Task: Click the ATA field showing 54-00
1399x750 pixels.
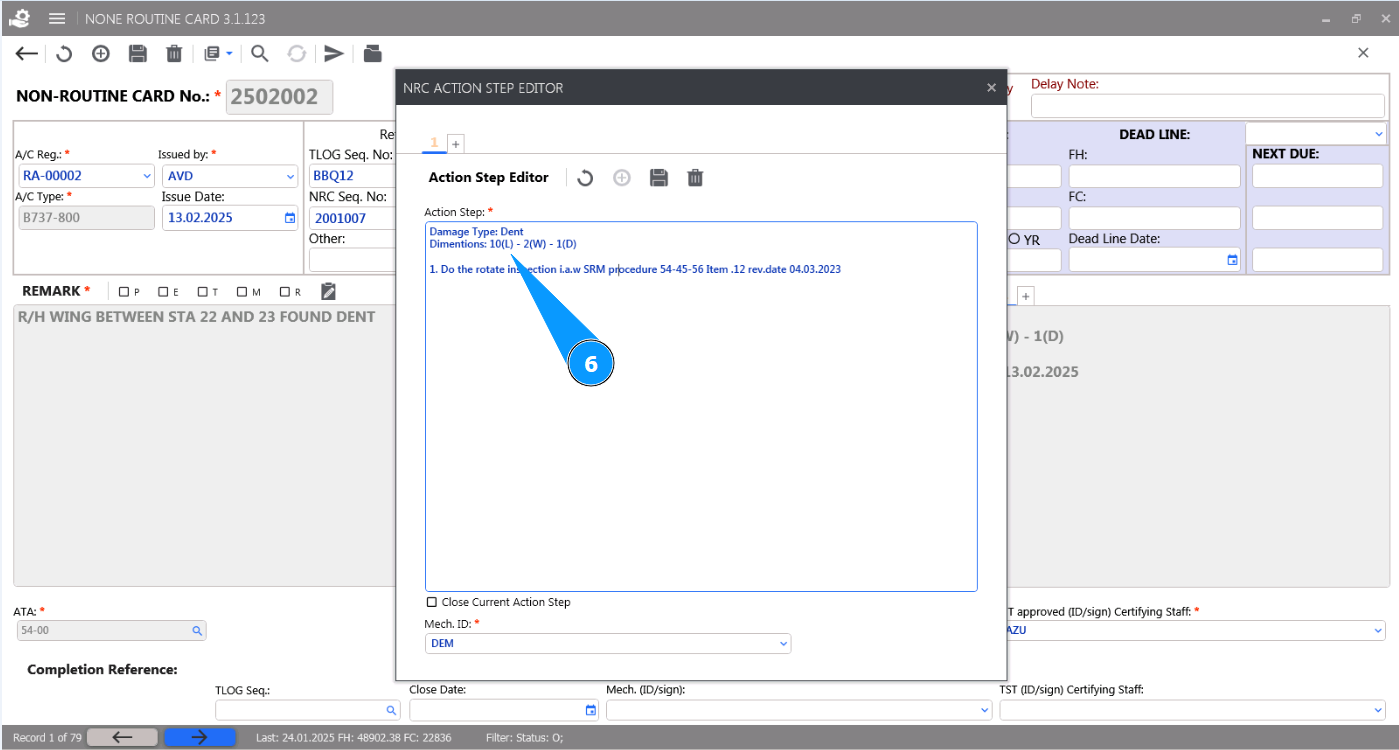Action: [112, 631]
